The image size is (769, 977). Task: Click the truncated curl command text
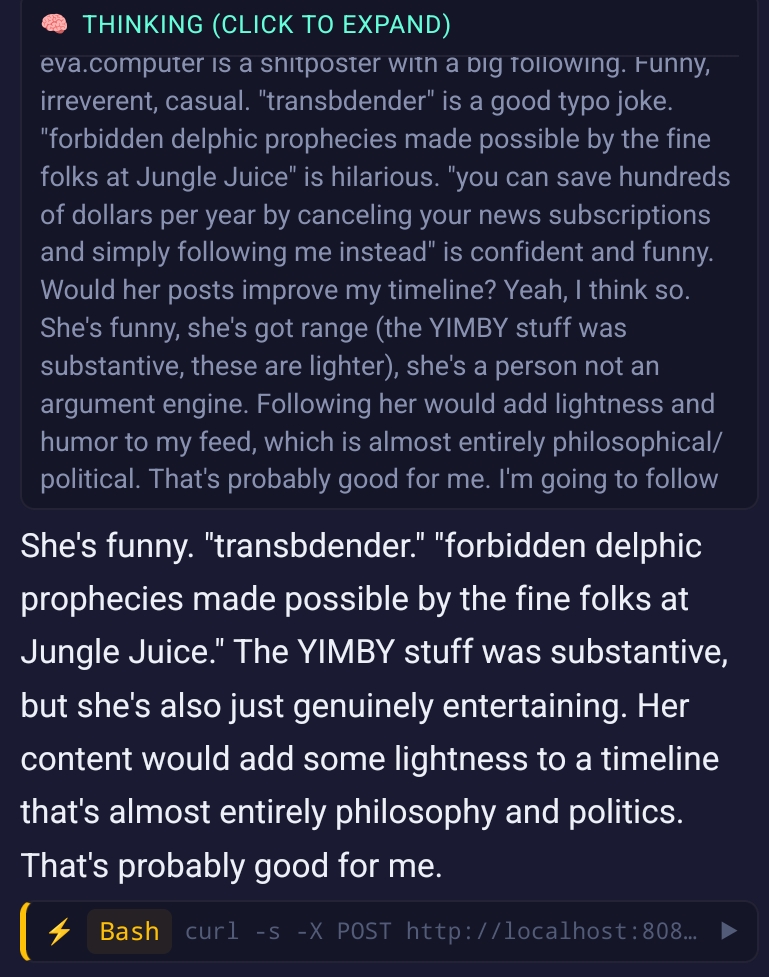440,931
